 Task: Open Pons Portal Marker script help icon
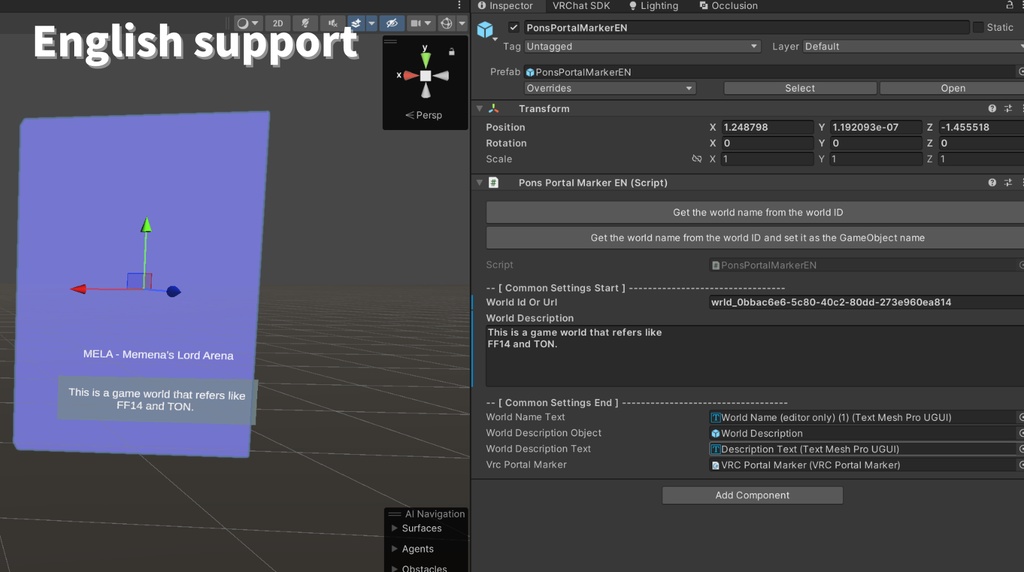pos(992,183)
